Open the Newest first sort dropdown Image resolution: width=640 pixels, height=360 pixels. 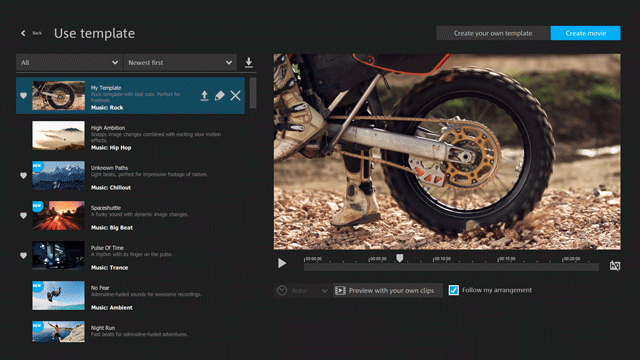pyautogui.click(x=180, y=62)
